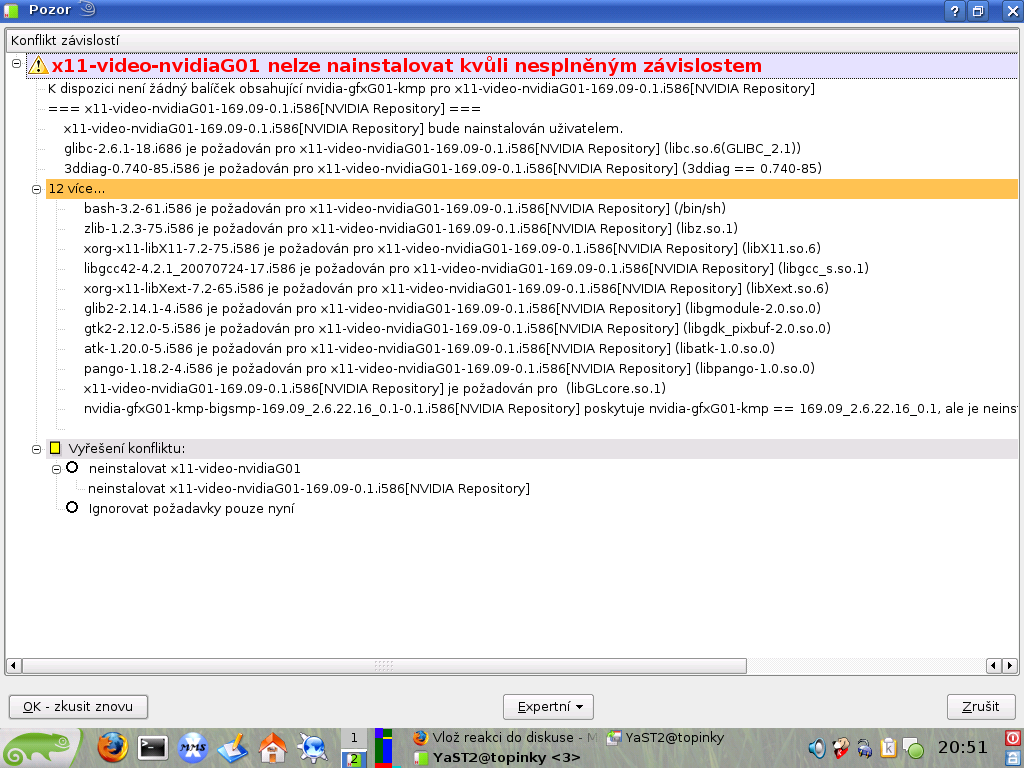Click the right arrow at the scrollbar's far right end
Screen dimensions: 1024x768
point(1010,665)
